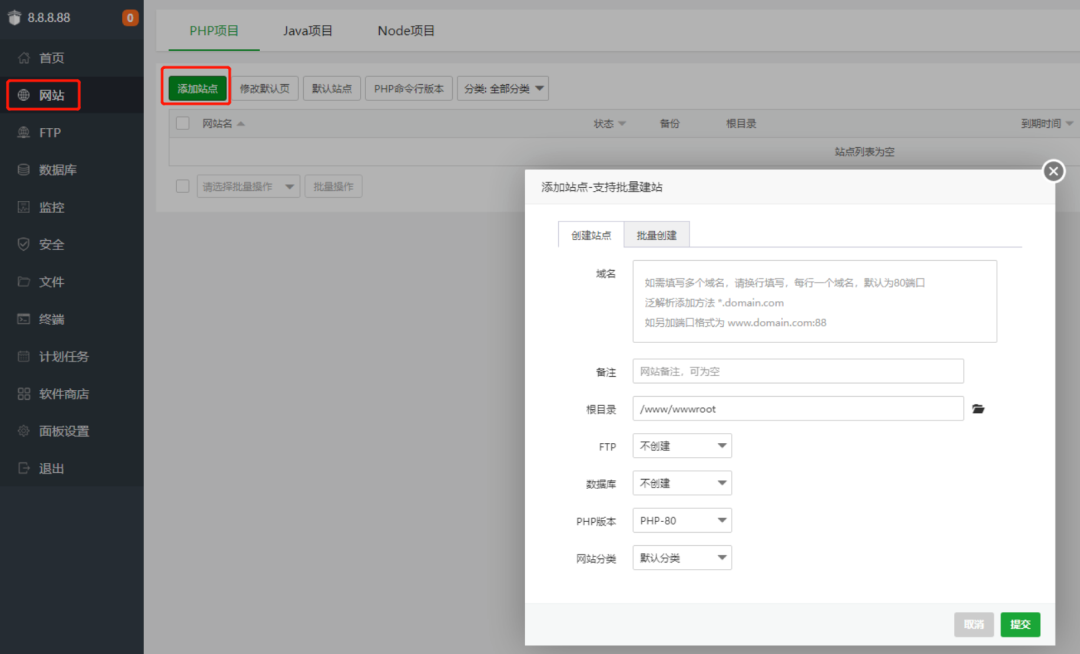Click the 数据库 database icon

click(x=24, y=170)
